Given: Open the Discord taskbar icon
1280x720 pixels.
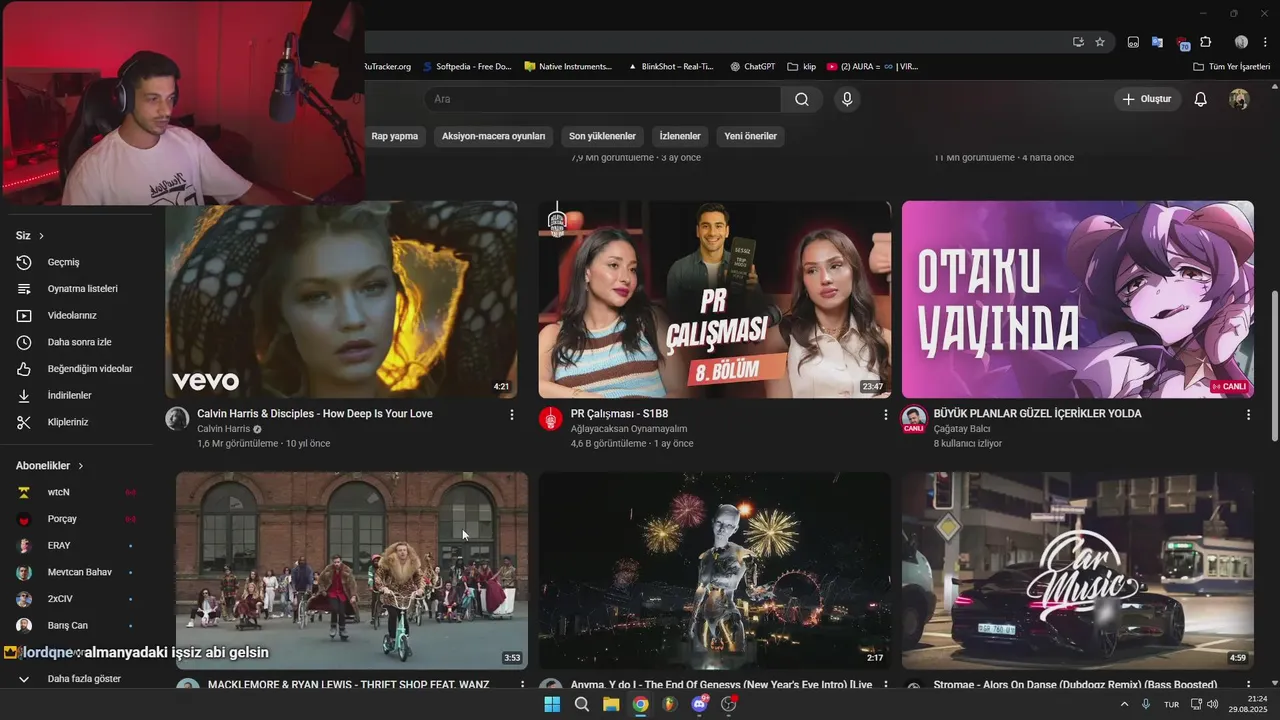Looking at the screenshot, I should tap(699, 704).
